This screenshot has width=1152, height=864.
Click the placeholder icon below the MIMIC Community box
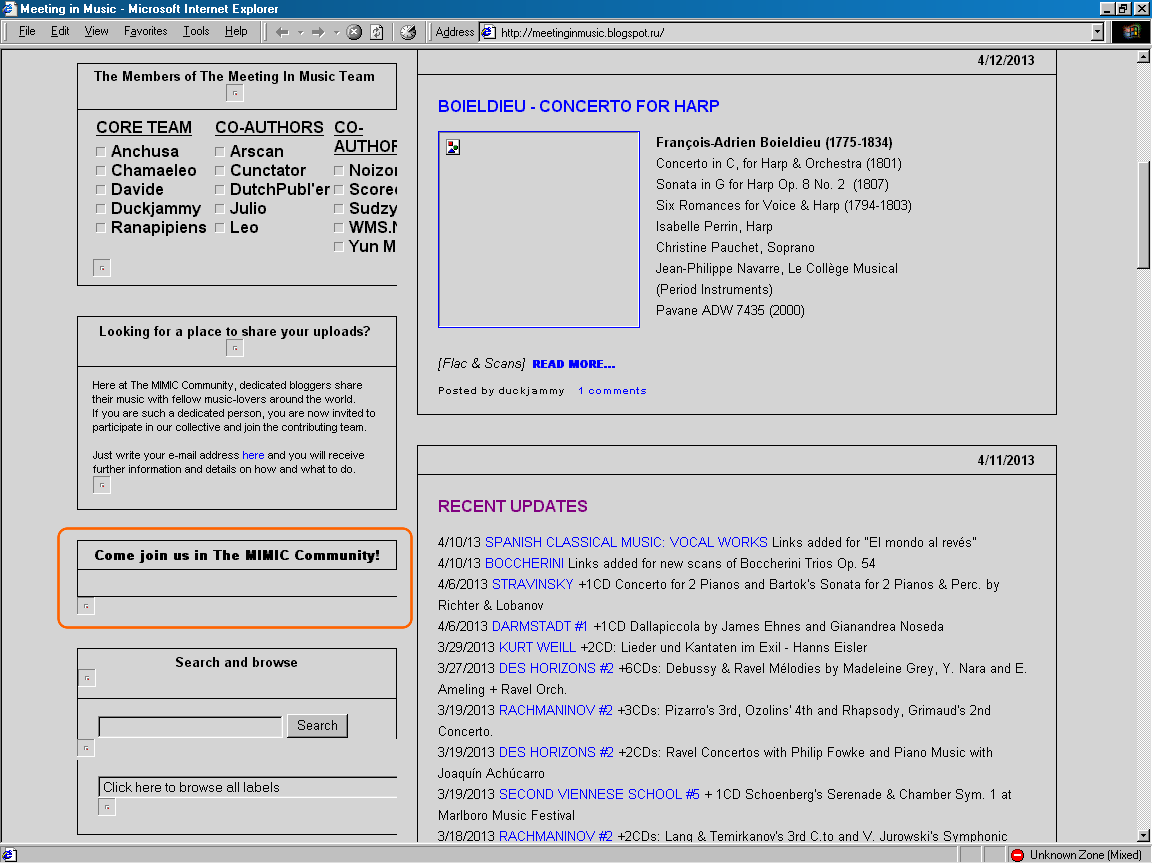pyautogui.click(x=86, y=606)
